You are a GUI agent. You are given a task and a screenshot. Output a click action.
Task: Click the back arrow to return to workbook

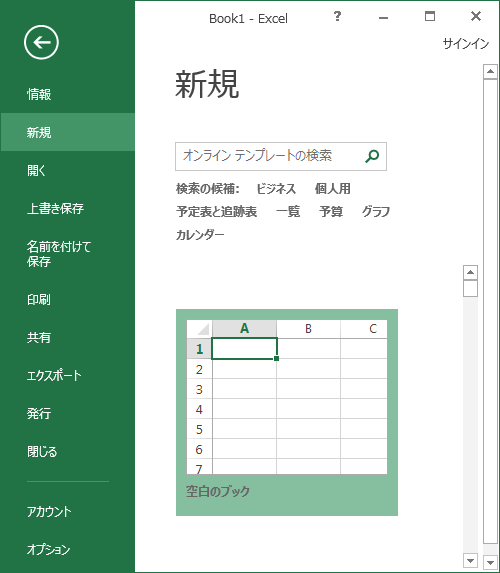pyautogui.click(x=41, y=42)
